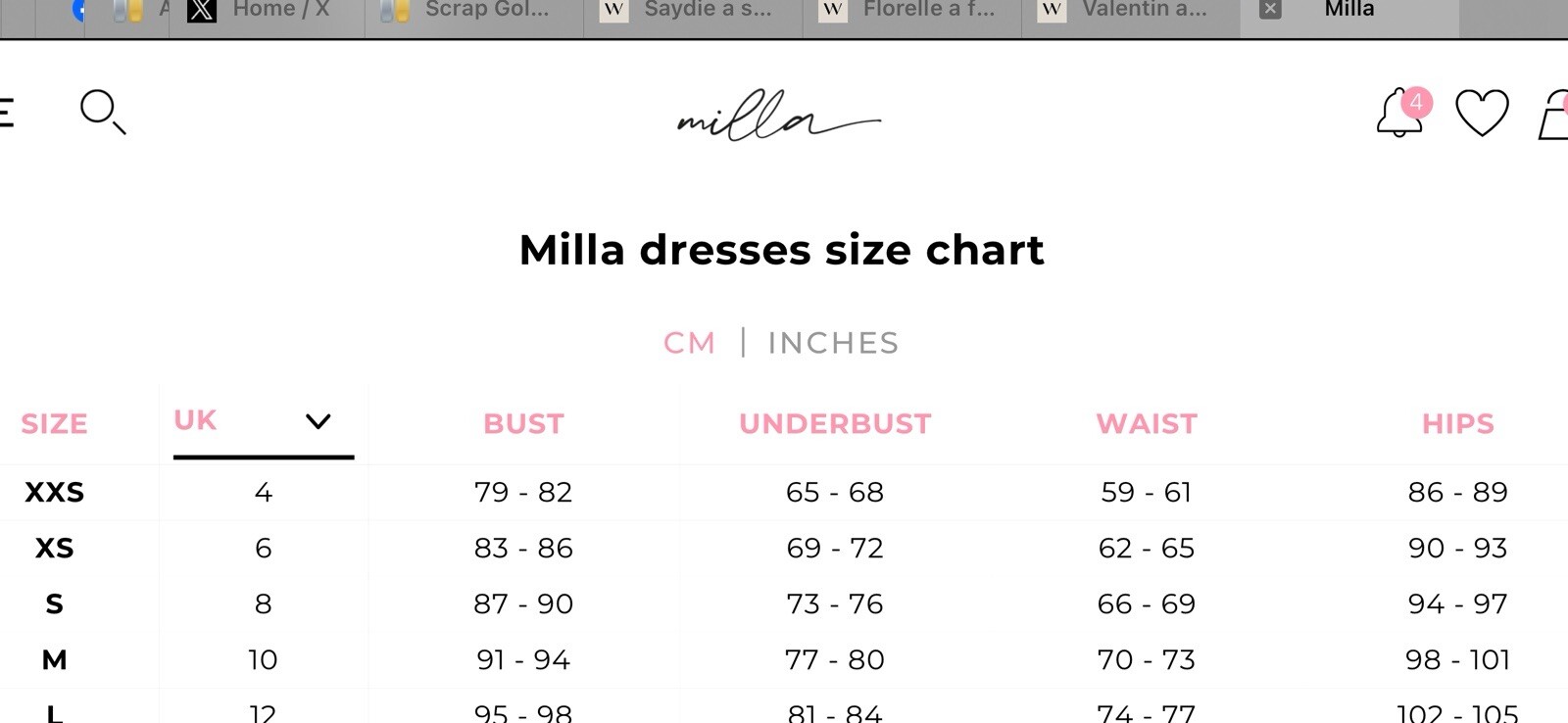The width and height of the screenshot is (1568, 723).
Task: Switch units to CM
Action: [689, 343]
